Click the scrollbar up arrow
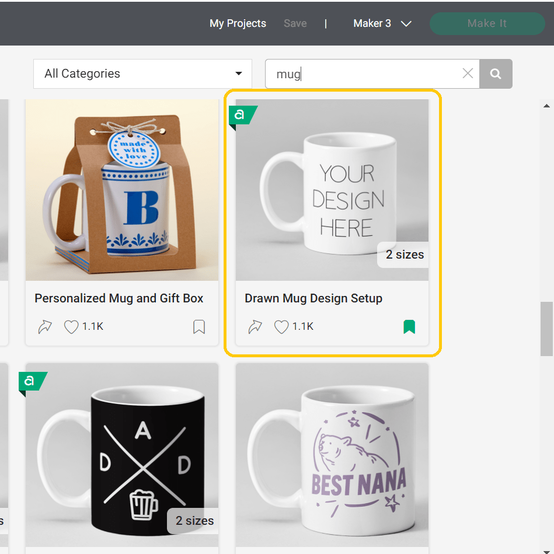Screen dimensions: 554x554 [547, 106]
